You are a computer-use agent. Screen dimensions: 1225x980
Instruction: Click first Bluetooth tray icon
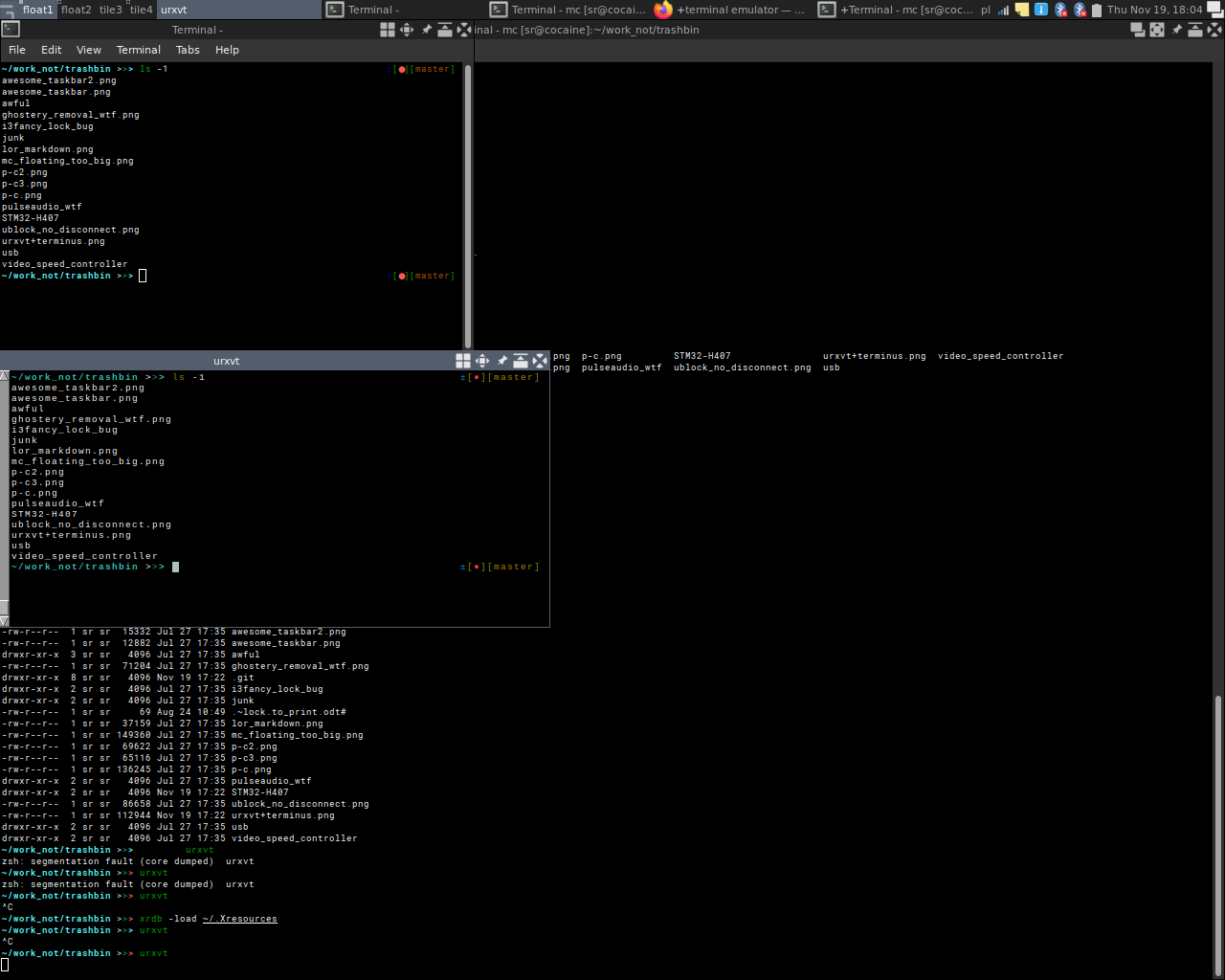(x=1060, y=10)
